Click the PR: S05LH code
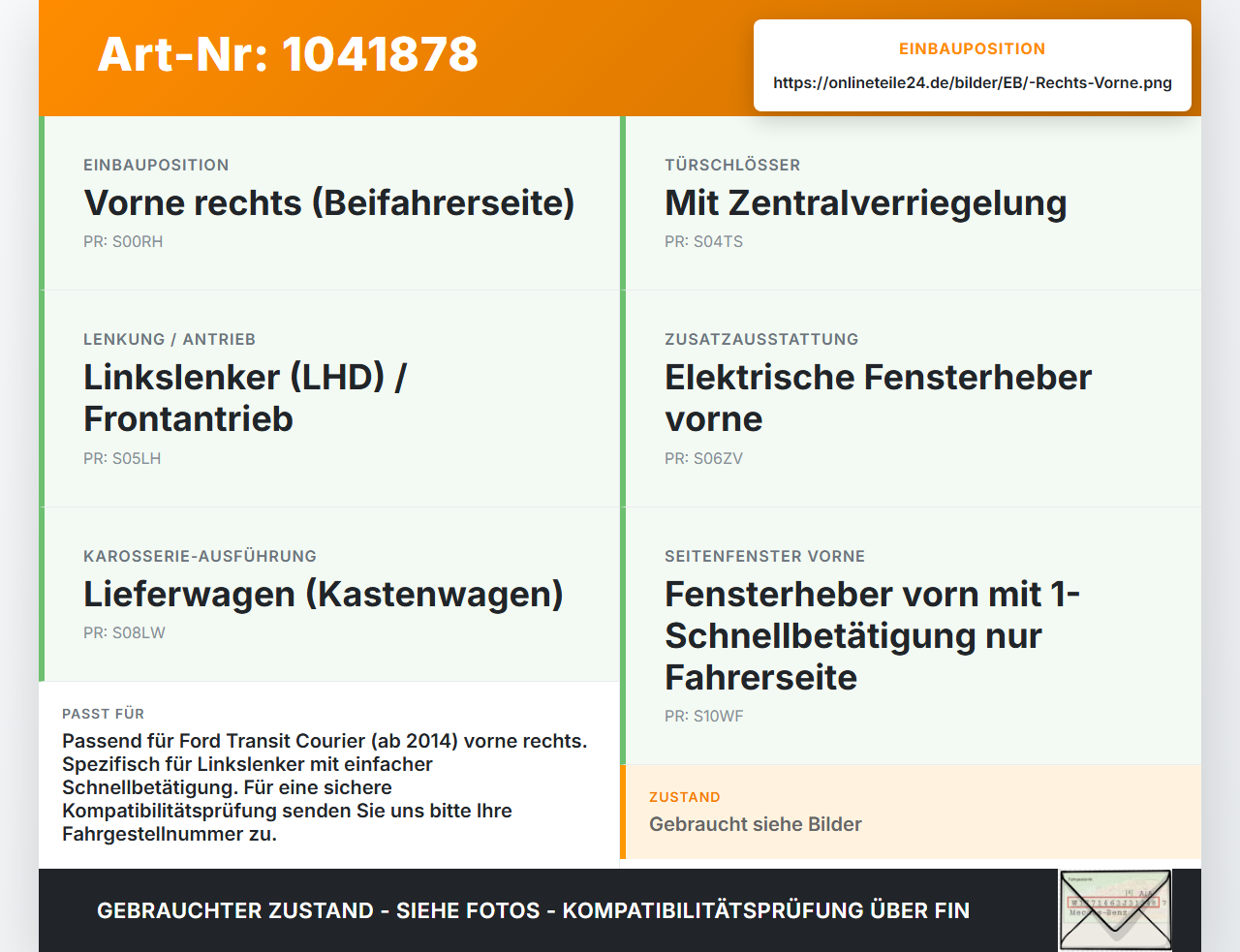1240x952 pixels. coord(122,459)
